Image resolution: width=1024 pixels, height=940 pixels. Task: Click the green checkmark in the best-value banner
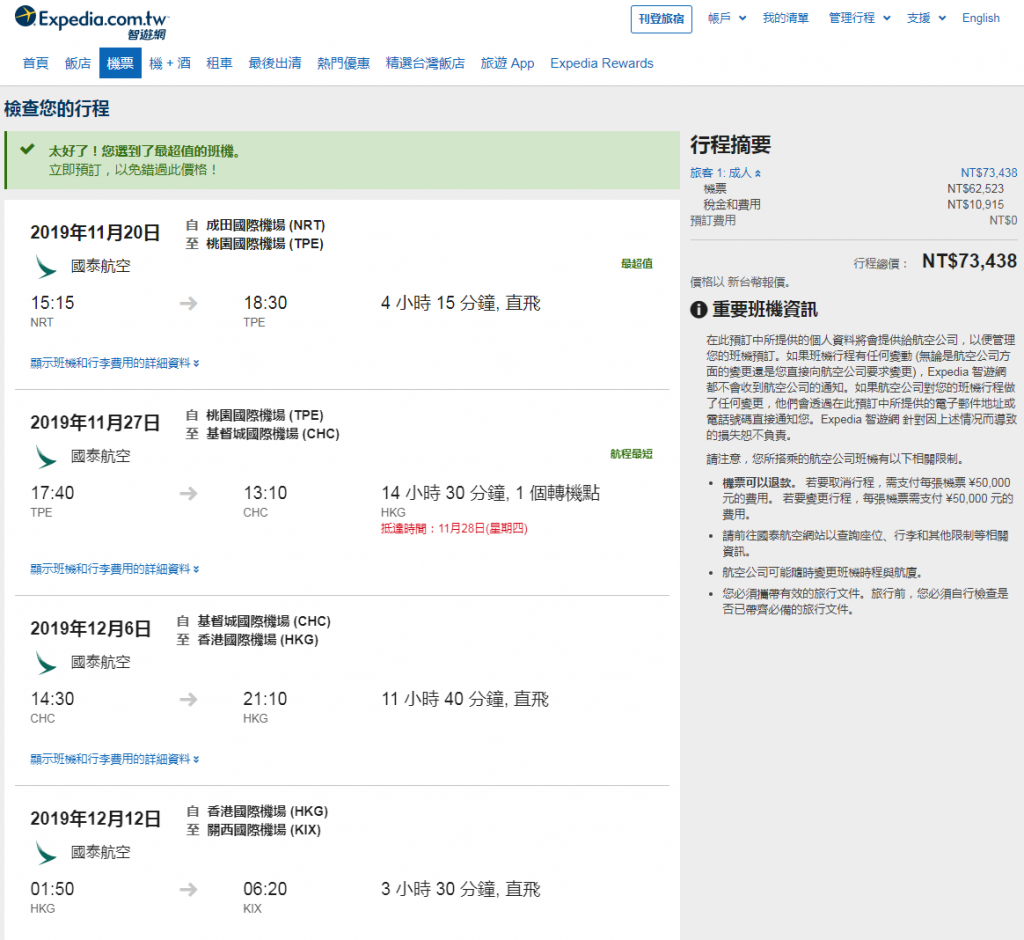27,150
